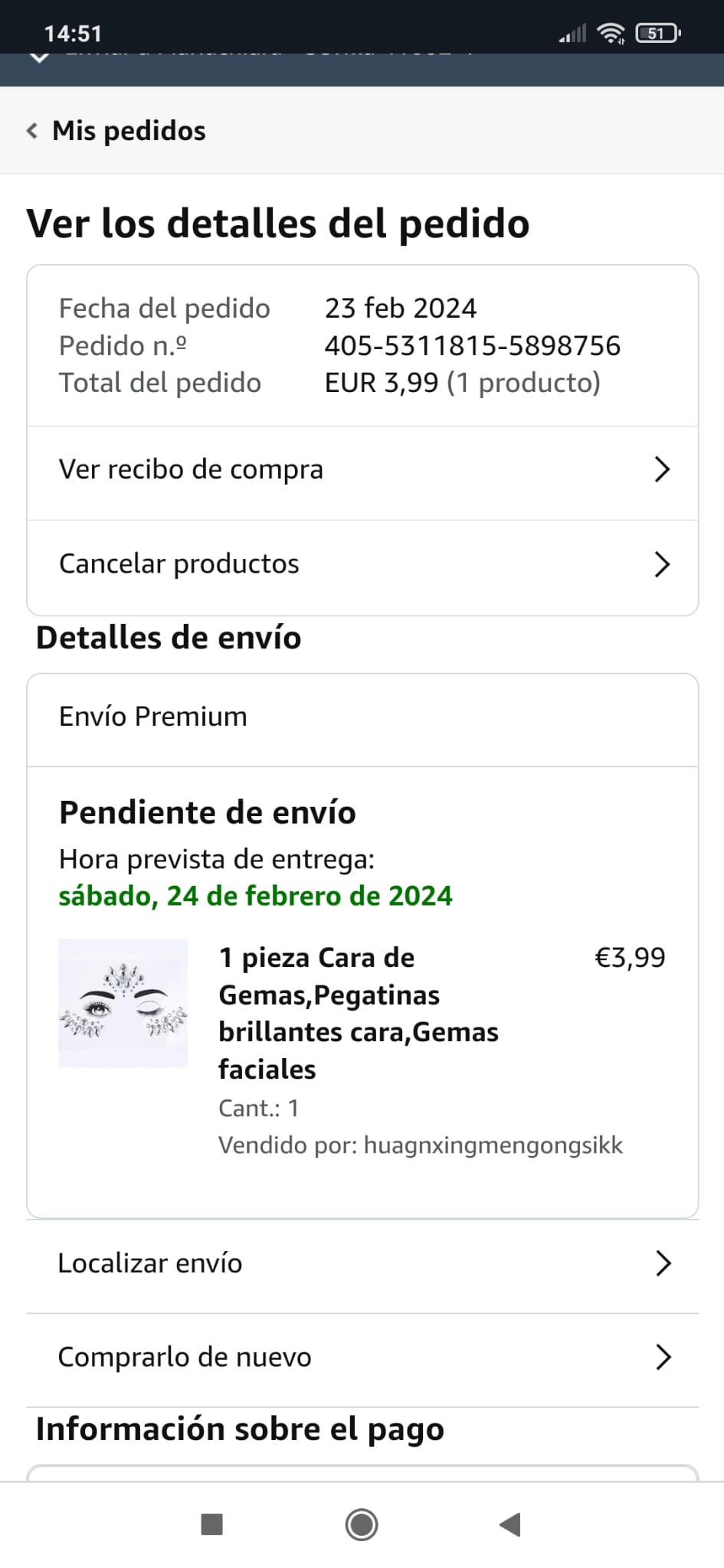This screenshot has width=724, height=1568.
Task: Go back to Mis pedidos
Action: [129, 131]
